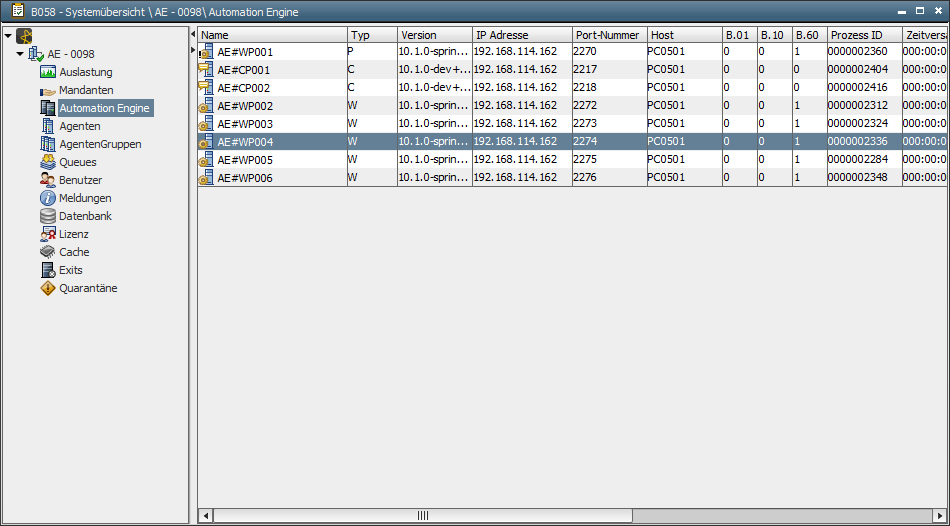Open Quarantäne tree entry

point(88,288)
